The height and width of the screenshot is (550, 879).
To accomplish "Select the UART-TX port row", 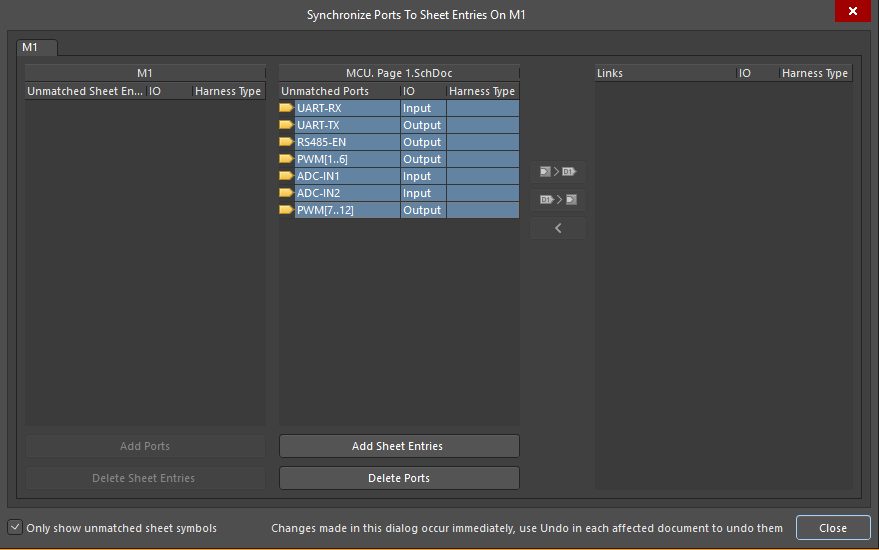I will [x=347, y=125].
